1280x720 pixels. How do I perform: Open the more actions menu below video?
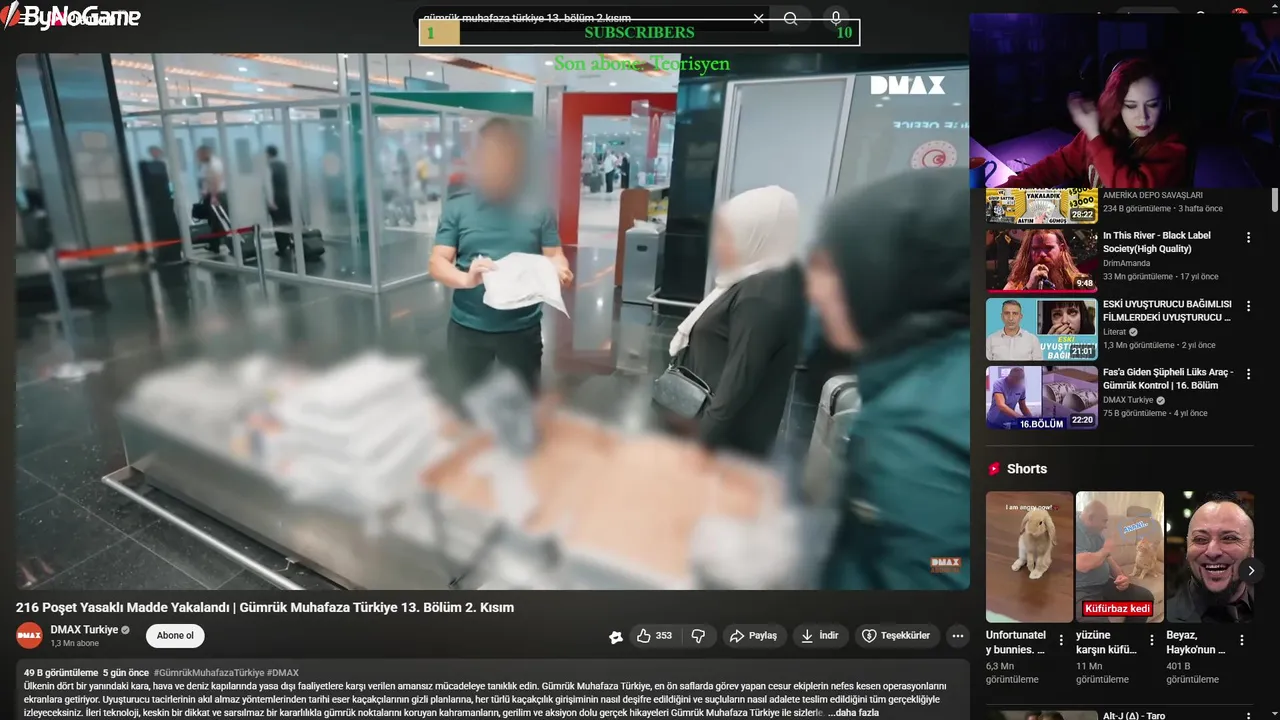click(958, 636)
